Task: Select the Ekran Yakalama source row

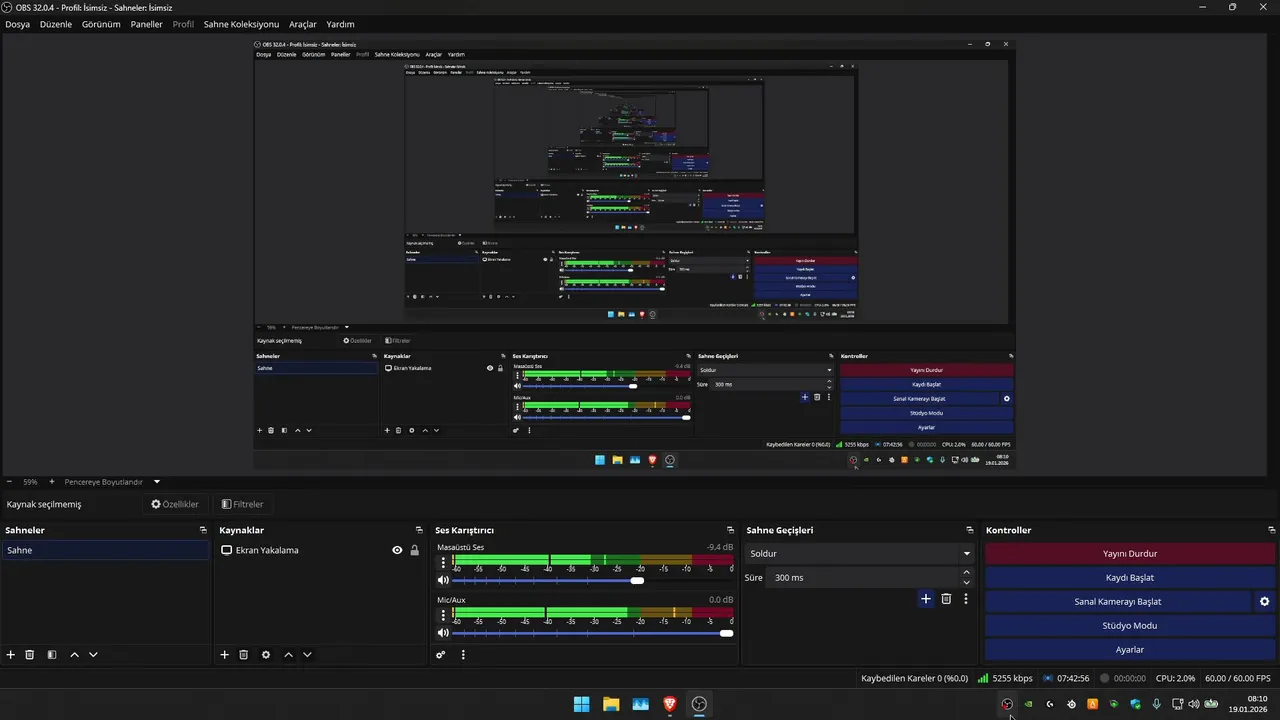Action: point(319,550)
